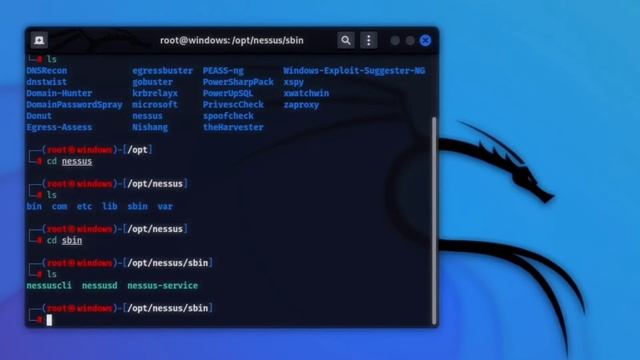Screen dimensions: 640x360
Task: Click the bin directory in listing
Action: click(34, 207)
